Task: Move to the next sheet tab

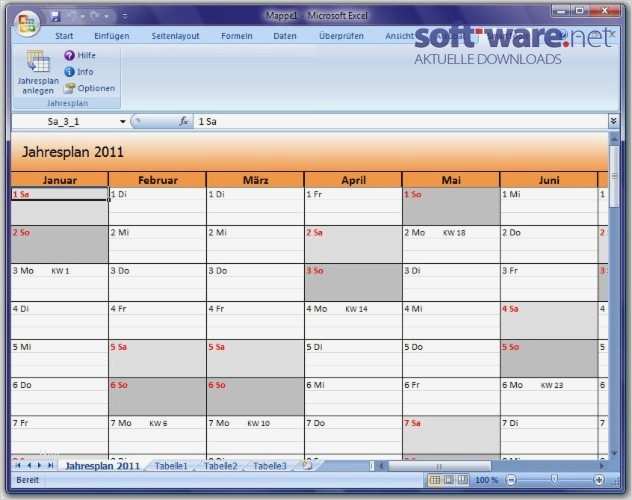Action: click(x=40, y=465)
